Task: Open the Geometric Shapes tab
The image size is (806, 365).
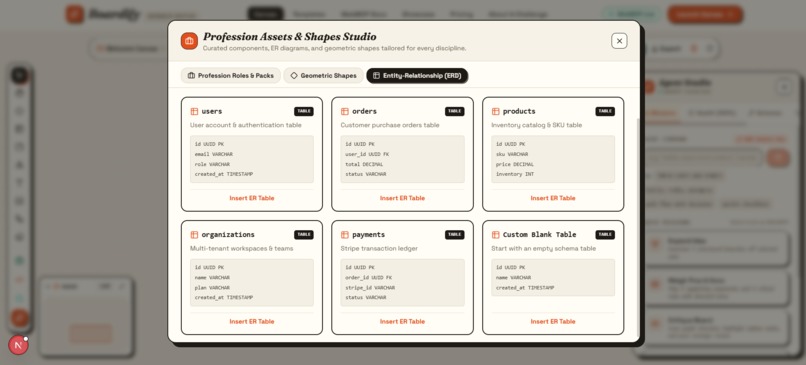Action: 323,76
